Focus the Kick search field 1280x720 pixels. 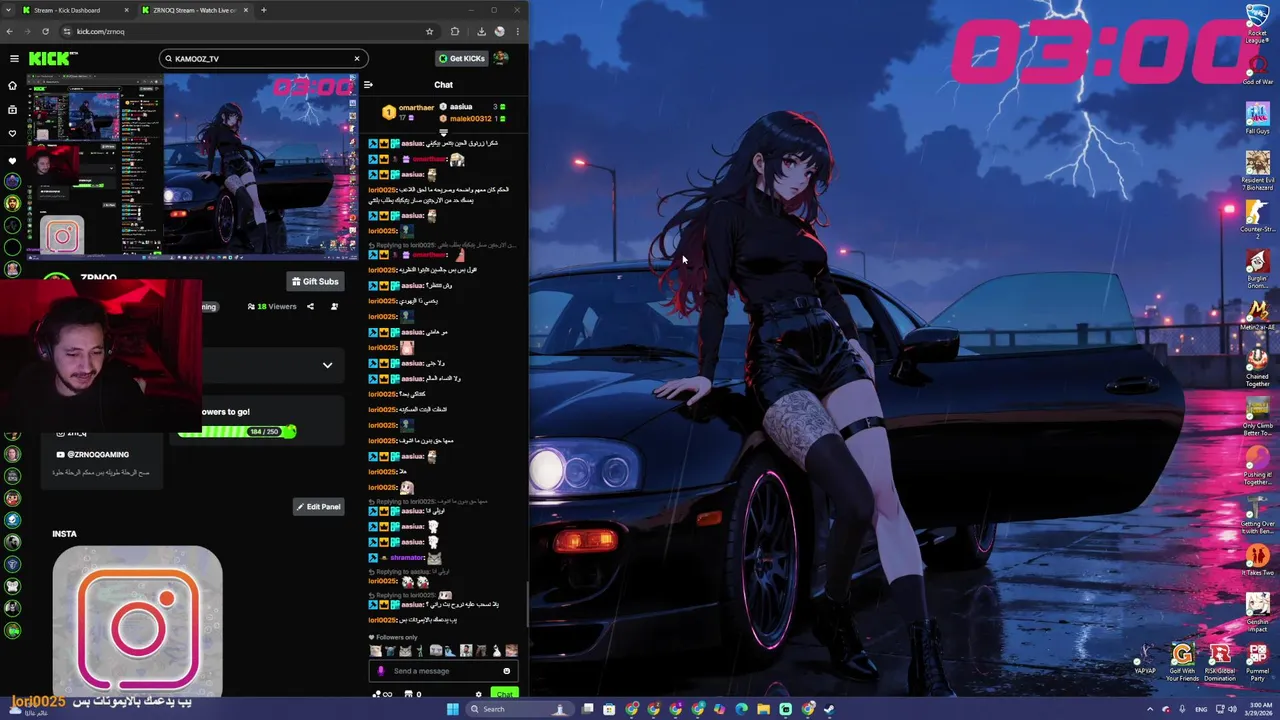point(264,58)
